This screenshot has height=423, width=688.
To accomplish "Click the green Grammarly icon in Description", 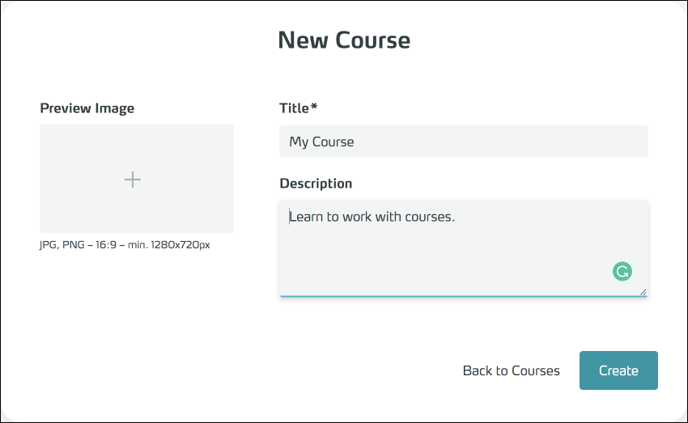I will [x=622, y=271].
